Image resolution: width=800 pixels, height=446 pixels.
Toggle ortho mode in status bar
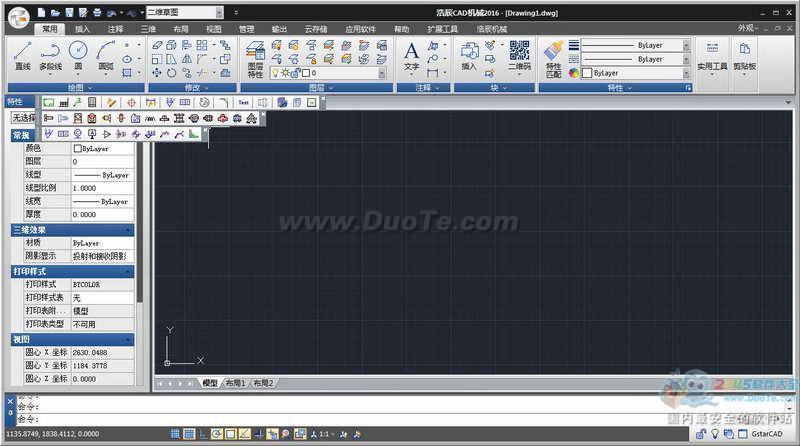(x=203, y=434)
